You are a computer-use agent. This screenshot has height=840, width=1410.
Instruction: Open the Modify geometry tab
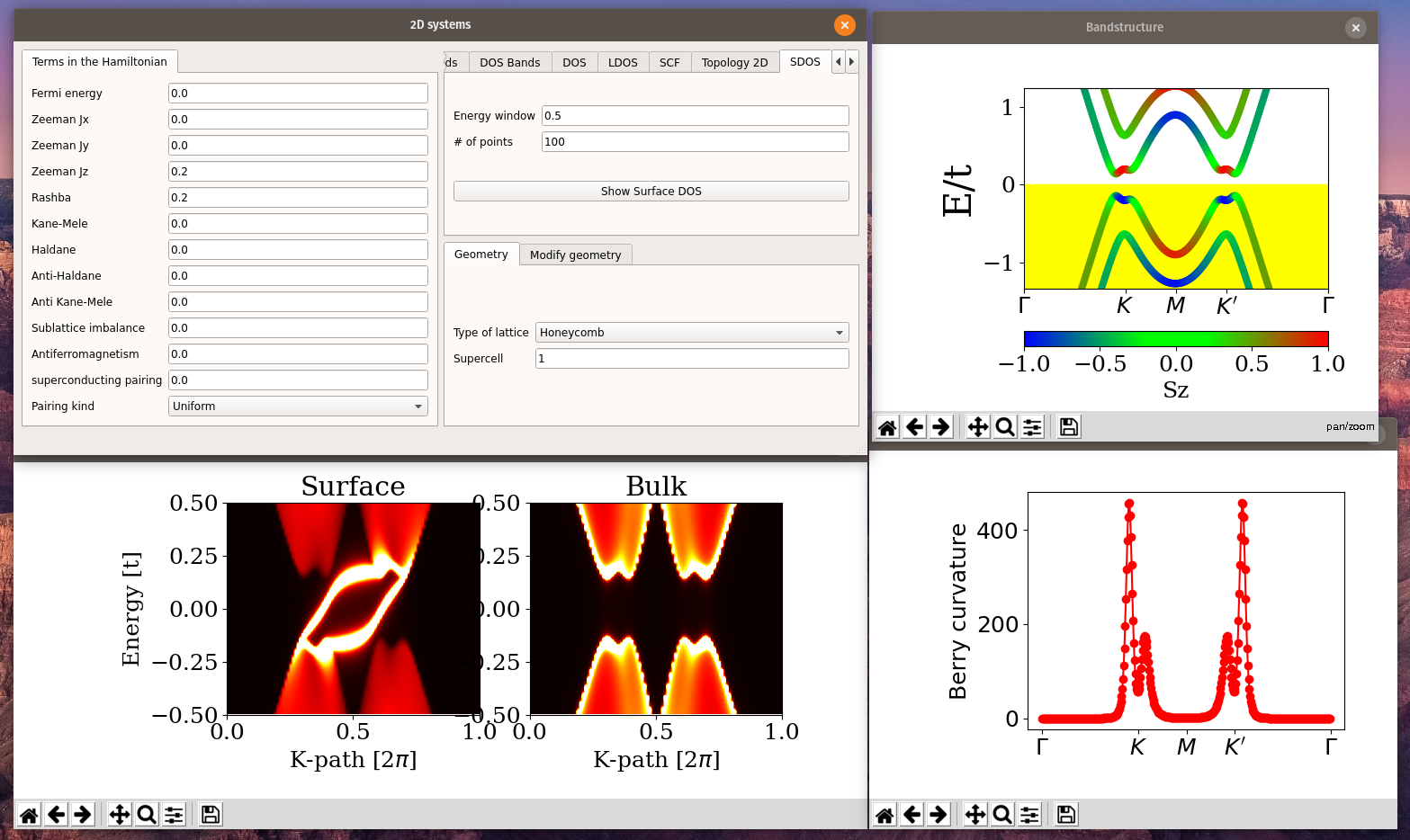tap(575, 255)
